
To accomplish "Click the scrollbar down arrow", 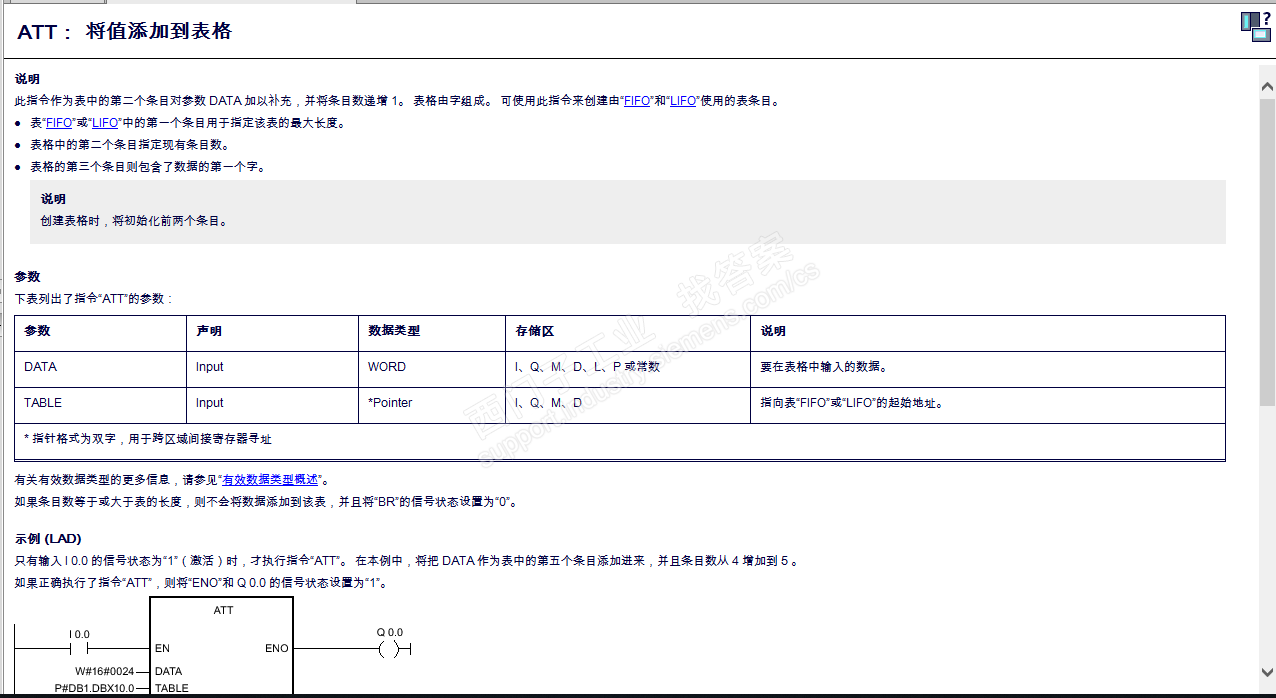I will pos(1267,673).
